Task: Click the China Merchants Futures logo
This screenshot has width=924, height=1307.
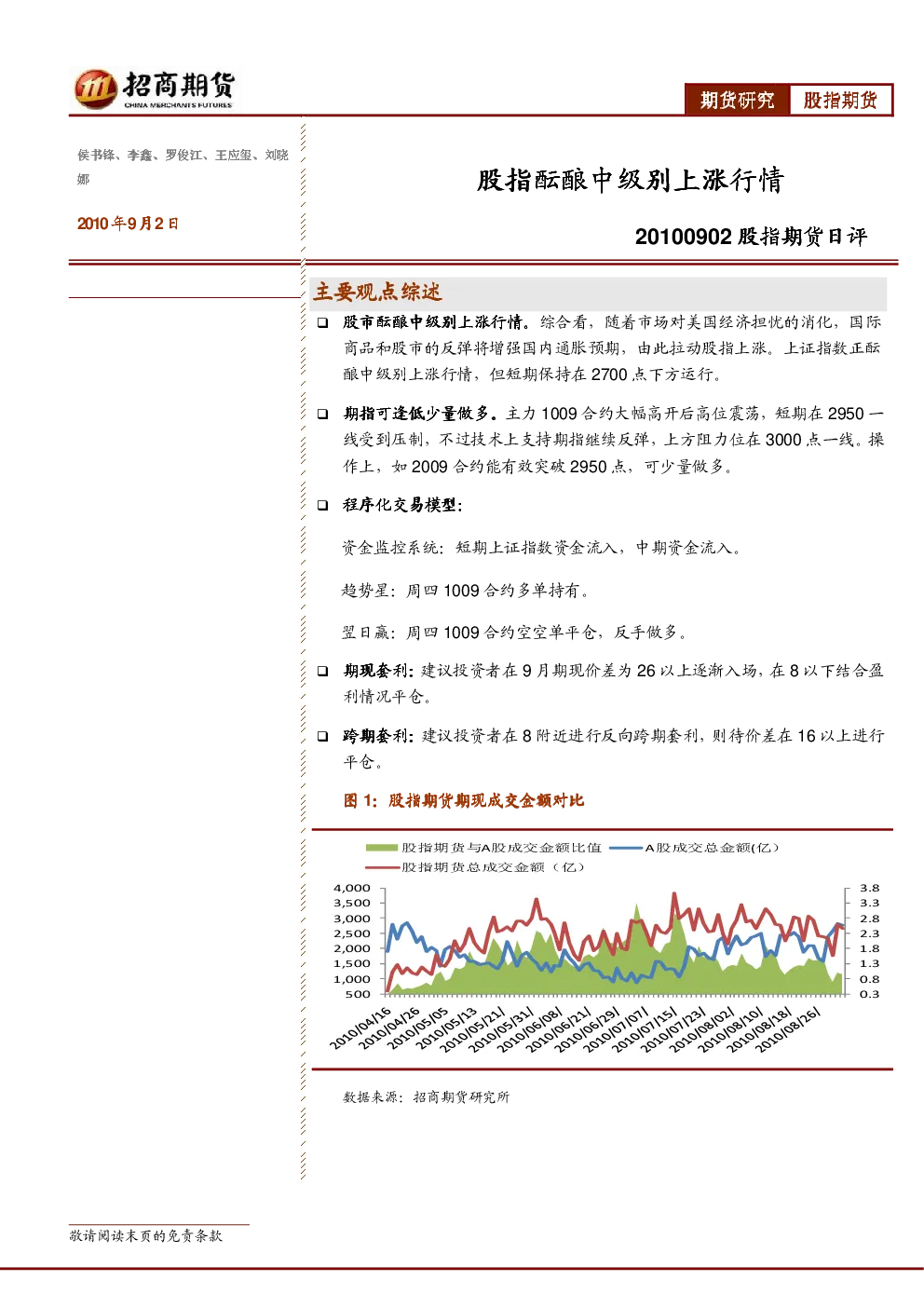Action: [x=155, y=89]
